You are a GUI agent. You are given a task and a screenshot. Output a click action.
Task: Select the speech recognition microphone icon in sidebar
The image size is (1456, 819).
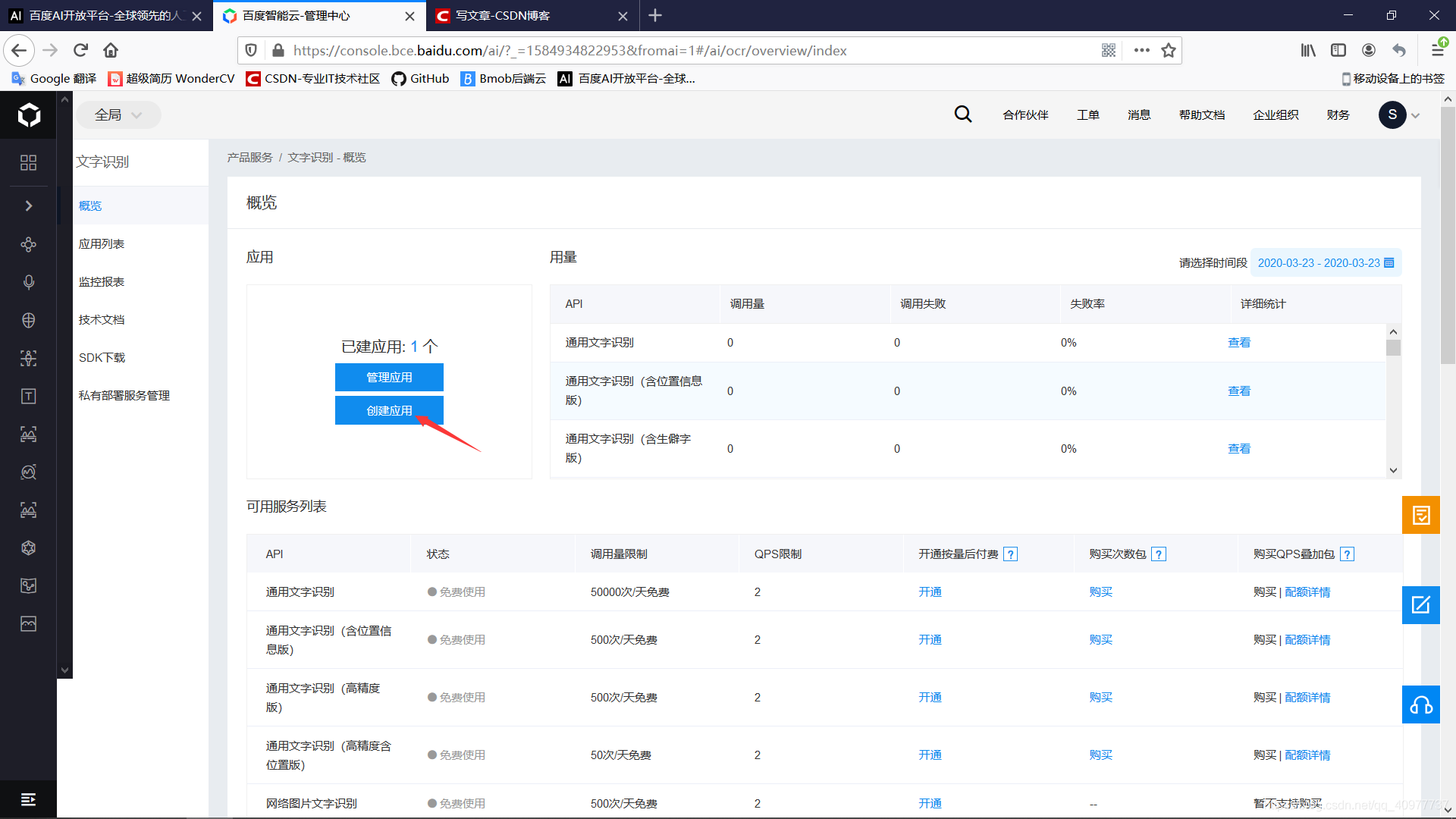coord(28,282)
